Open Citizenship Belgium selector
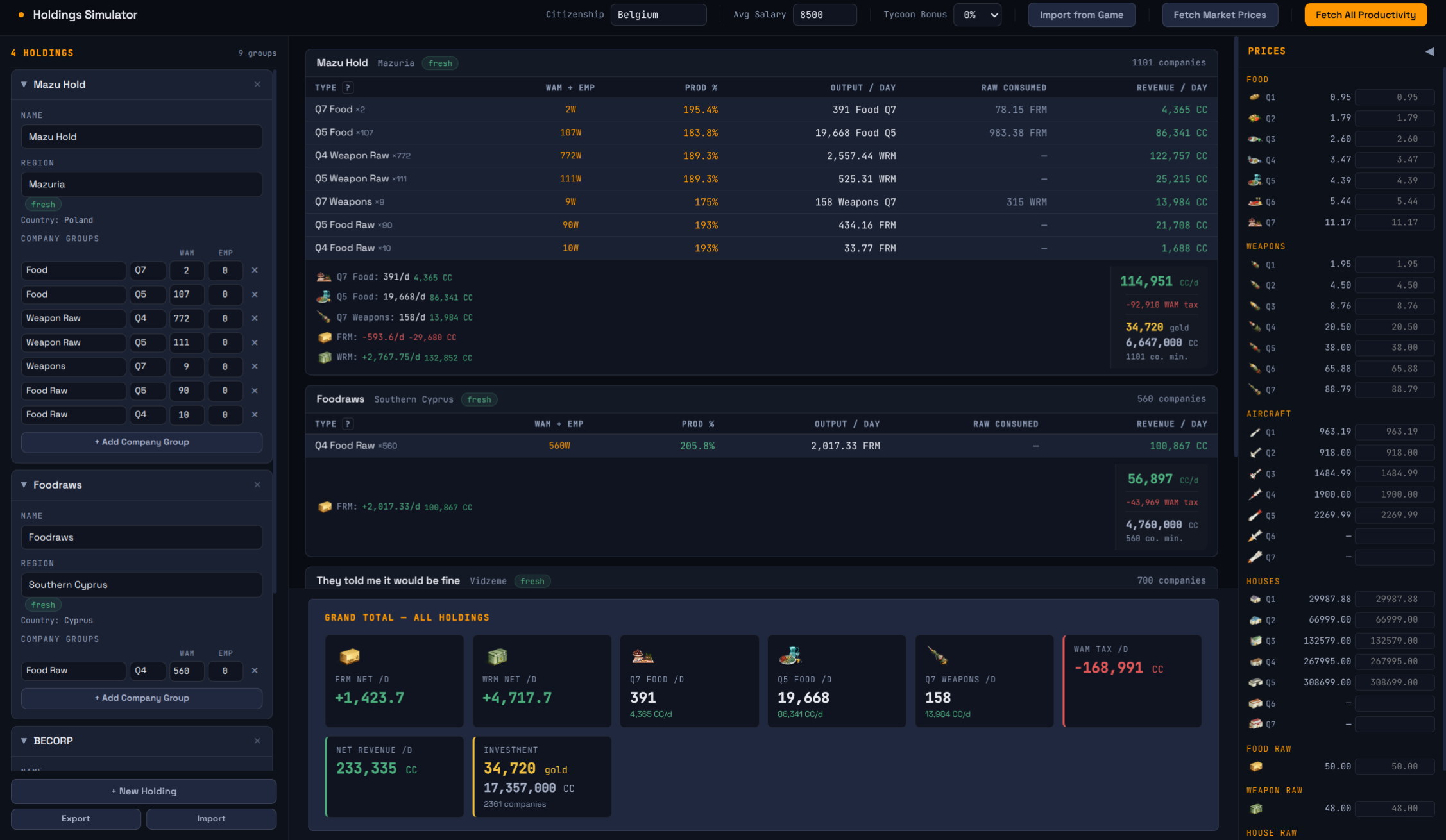 pos(658,15)
